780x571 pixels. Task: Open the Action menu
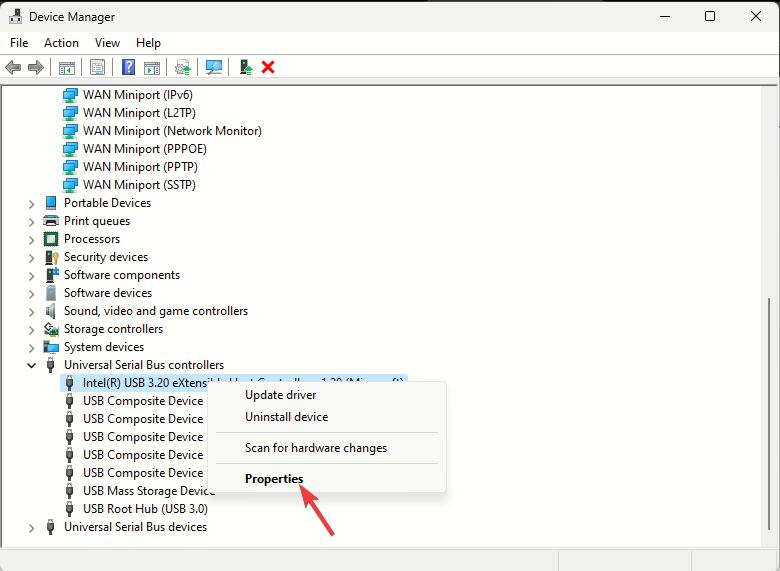pyautogui.click(x=61, y=43)
